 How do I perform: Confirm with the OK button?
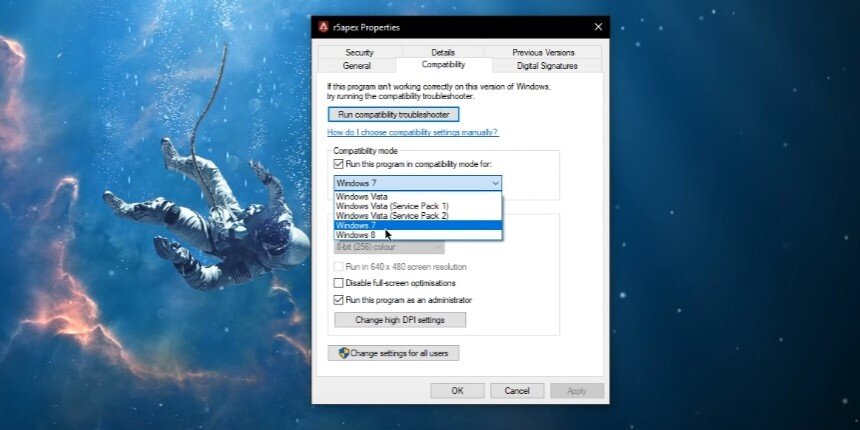(x=457, y=391)
